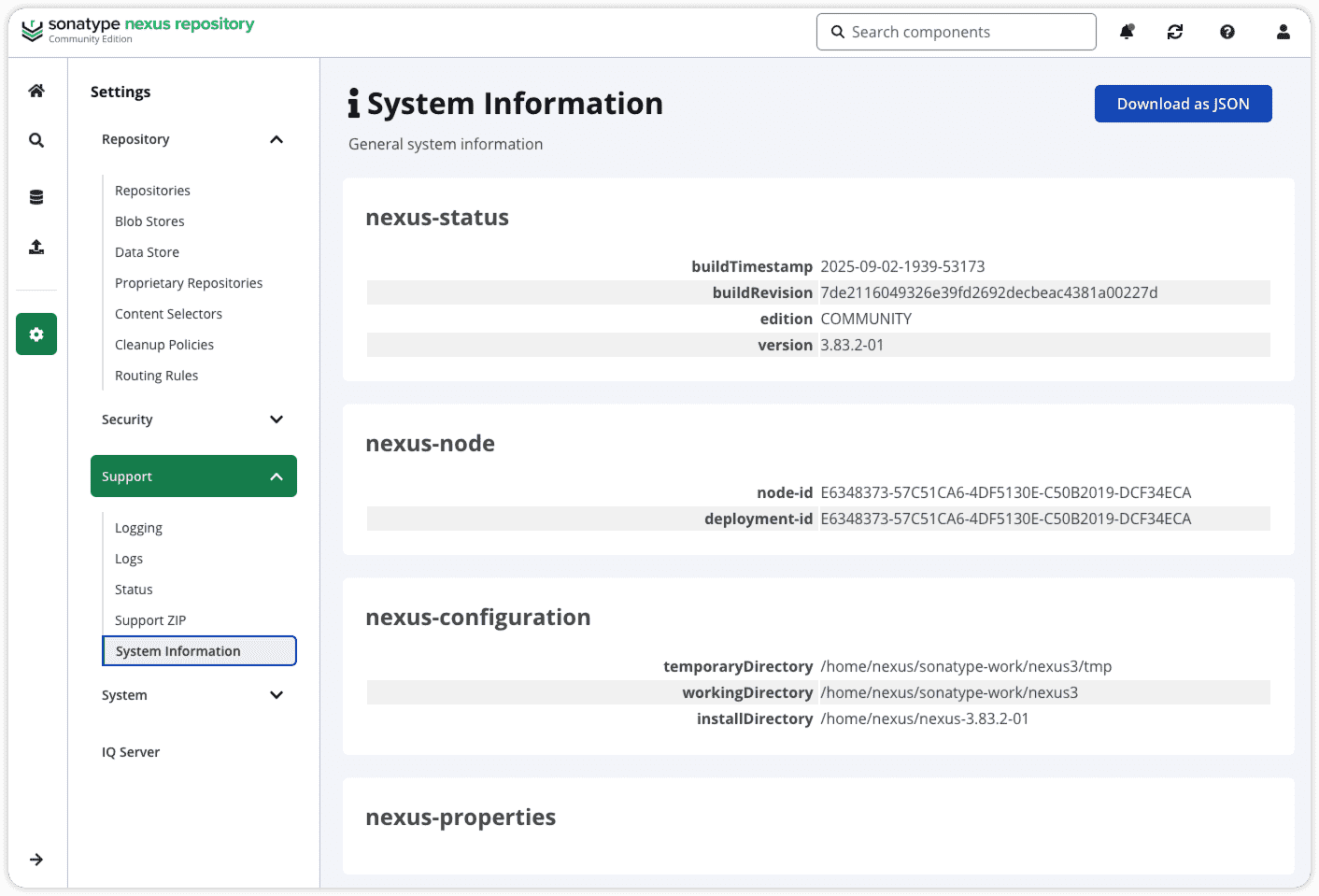Go to Cleanup Policies
Image resolution: width=1319 pixels, height=896 pixels.
coord(164,345)
